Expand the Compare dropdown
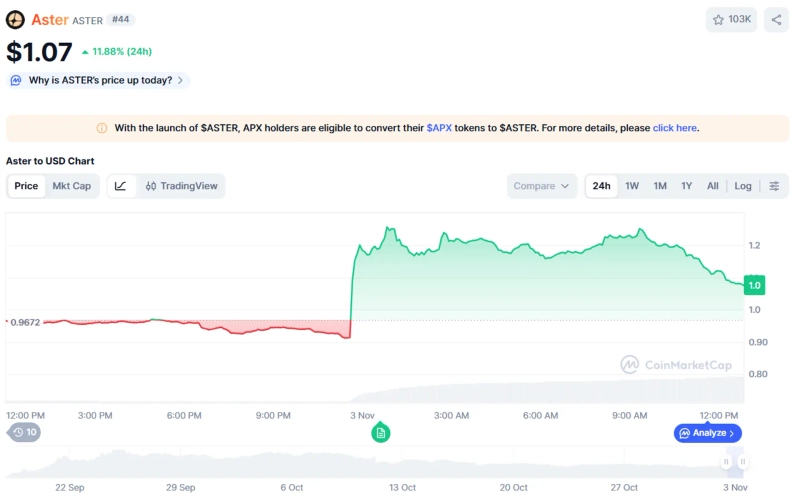Viewport: 800px width, 504px height. pos(541,186)
